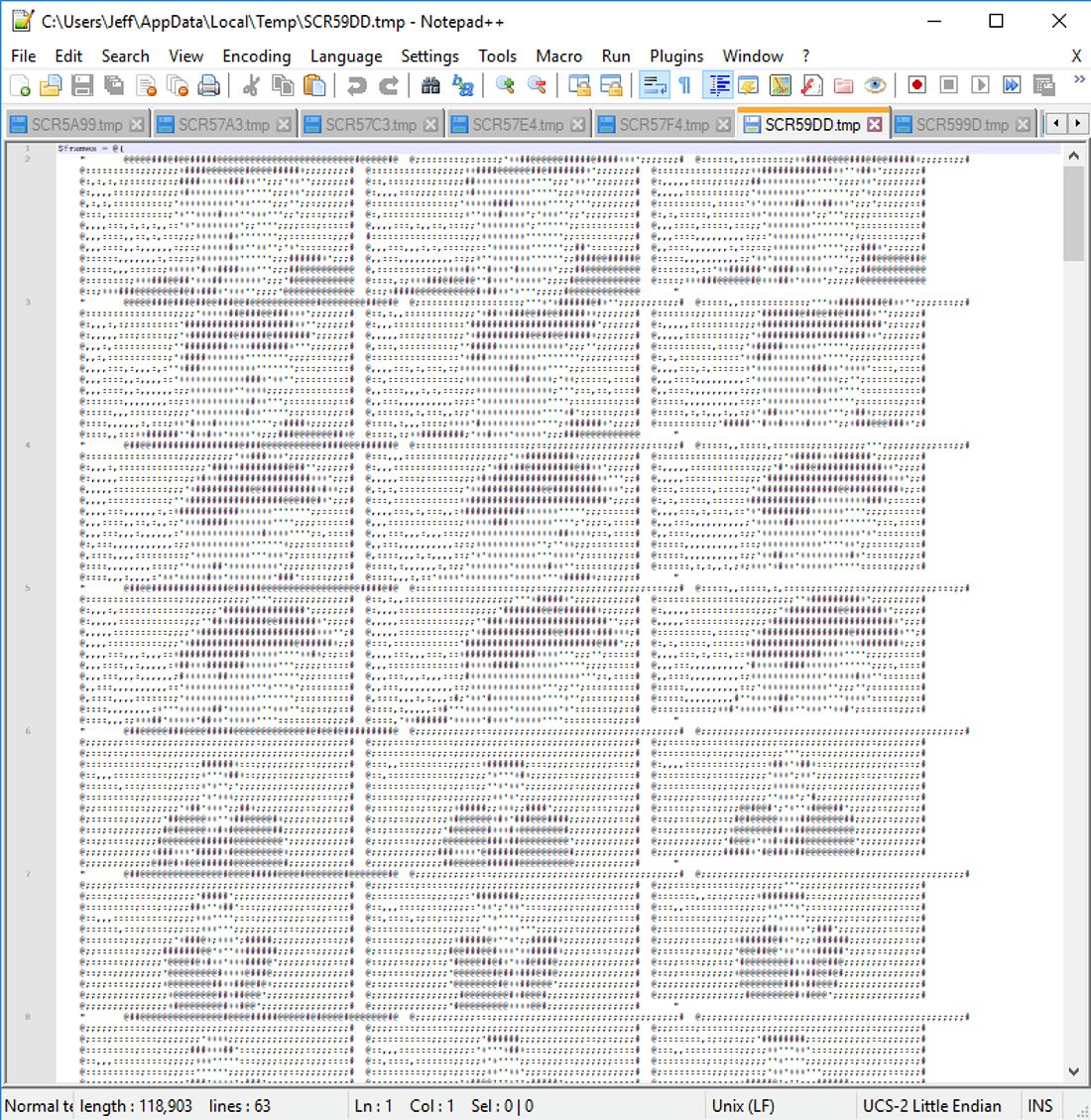Copy selection using toolbar icon

tap(283, 85)
